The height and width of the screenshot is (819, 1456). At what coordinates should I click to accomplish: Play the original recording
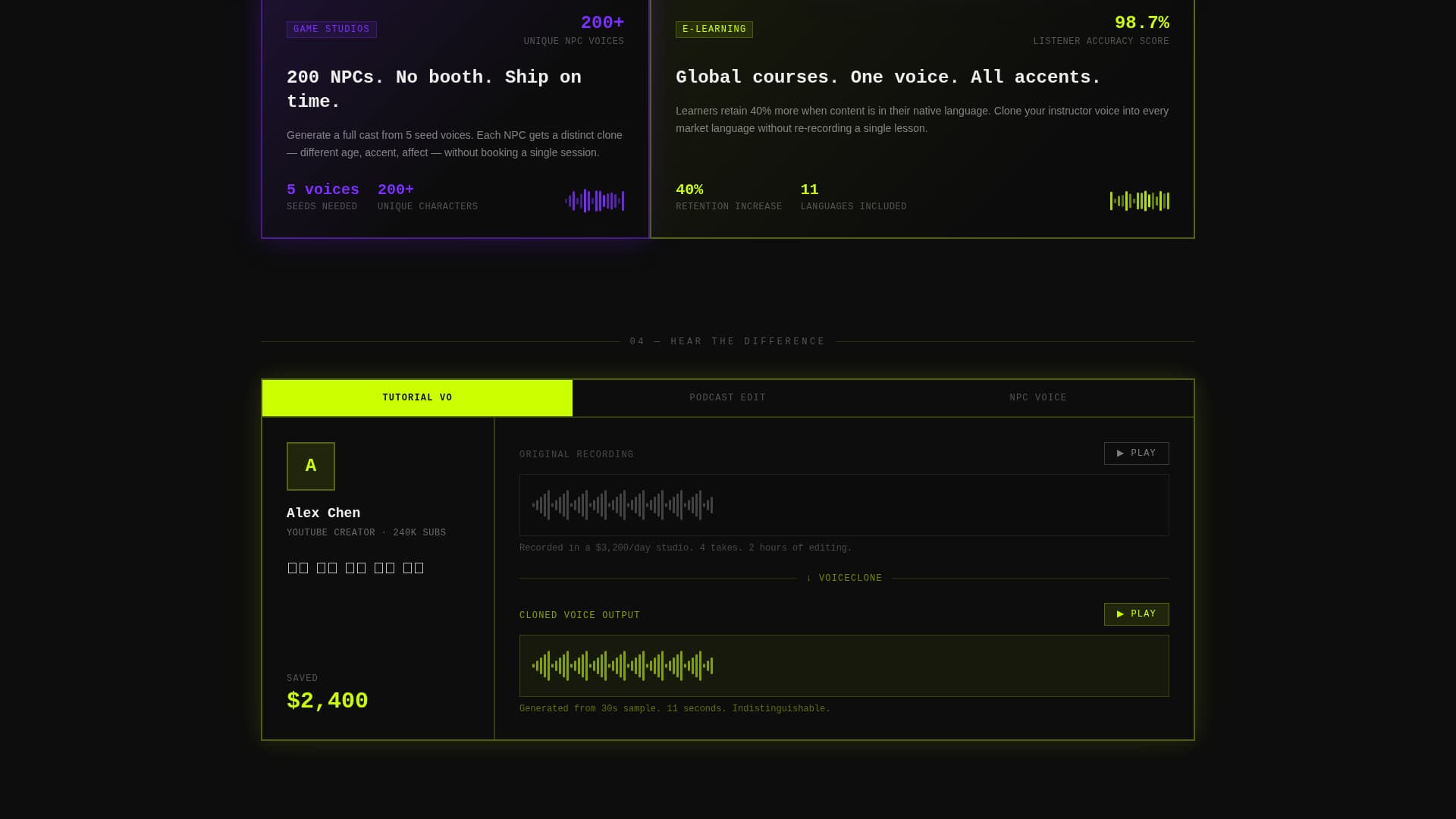(x=1136, y=453)
